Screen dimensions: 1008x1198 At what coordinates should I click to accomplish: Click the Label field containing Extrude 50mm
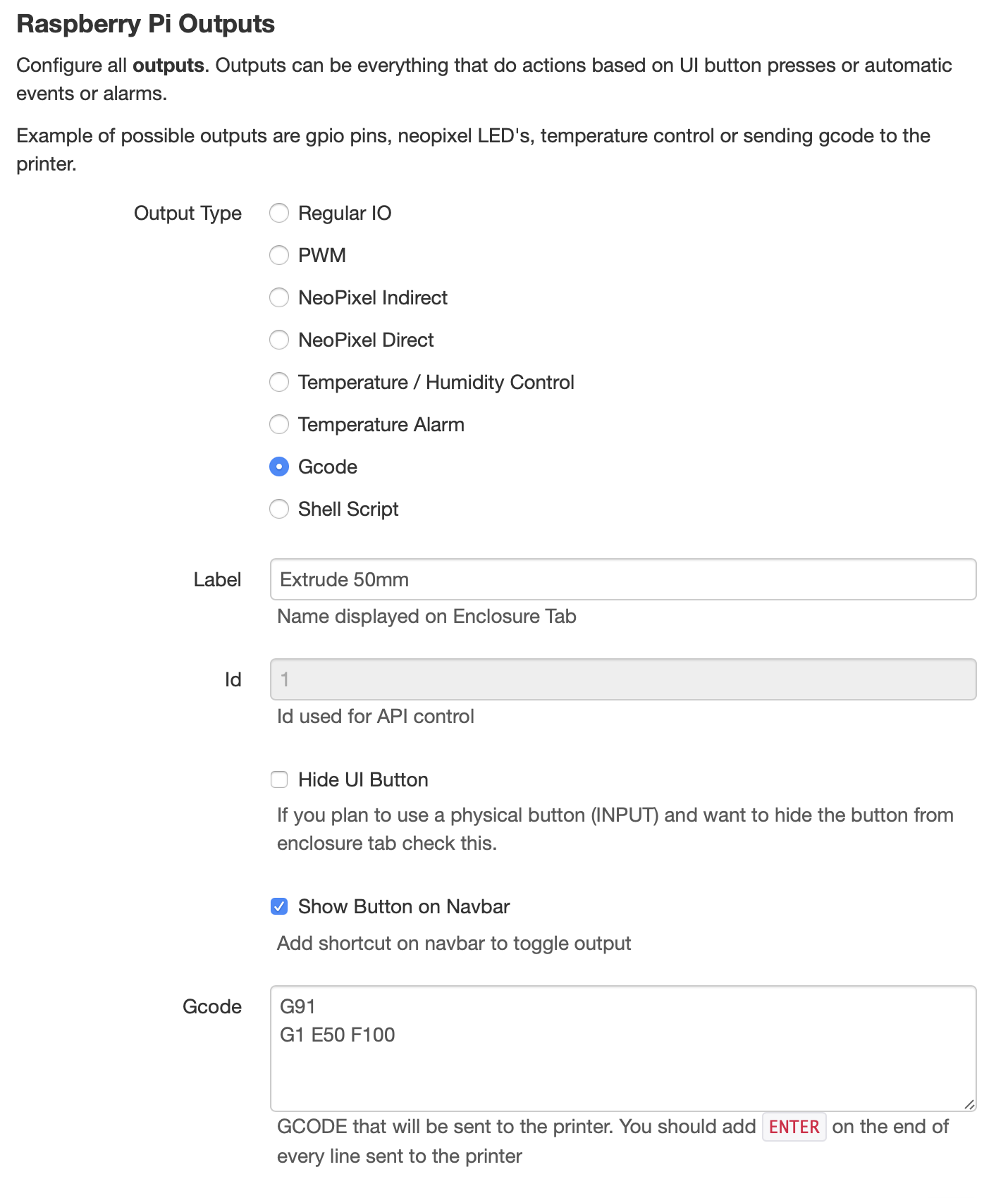(623, 579)
